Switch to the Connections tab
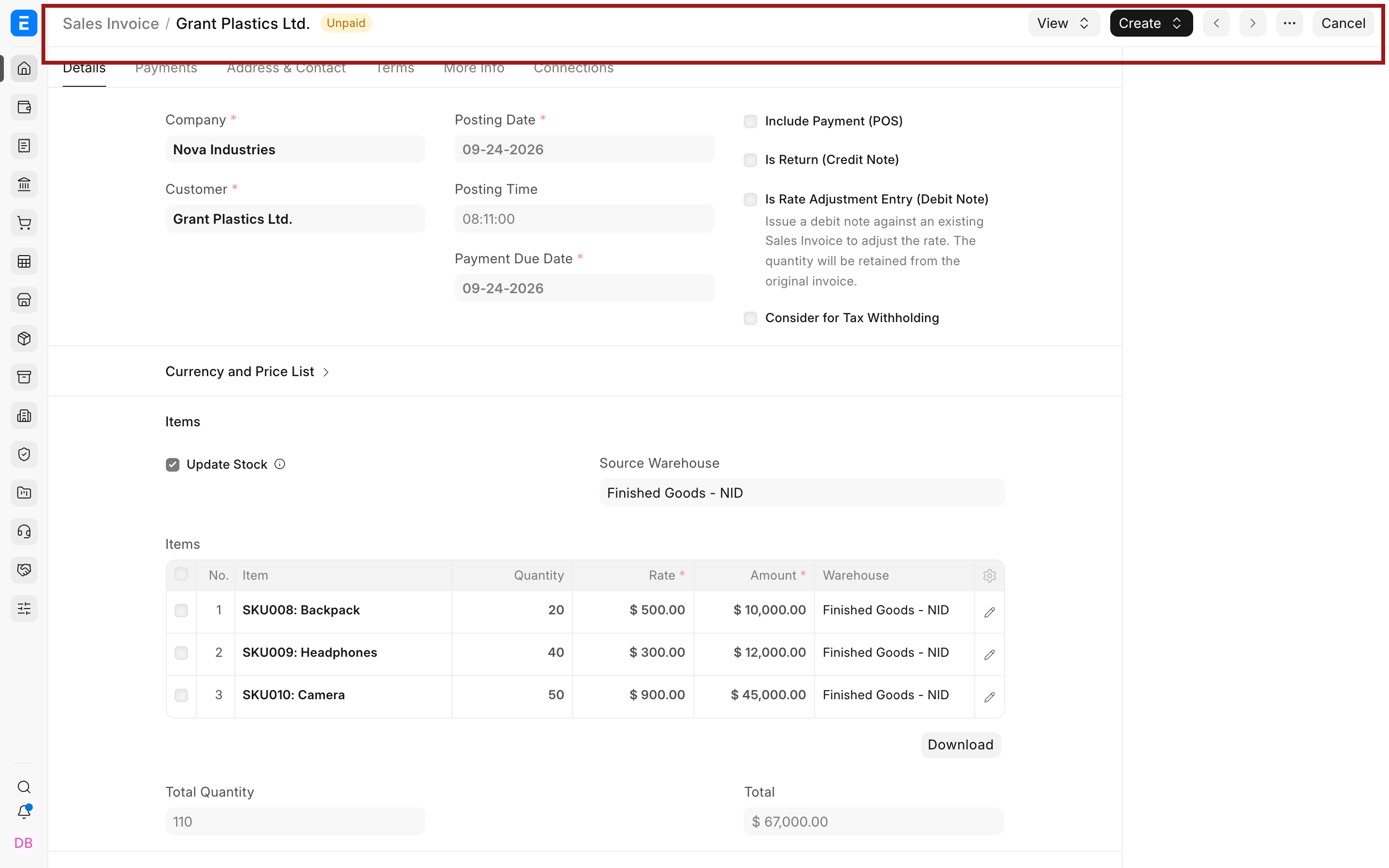The image size is (1389, 868). 573,69
